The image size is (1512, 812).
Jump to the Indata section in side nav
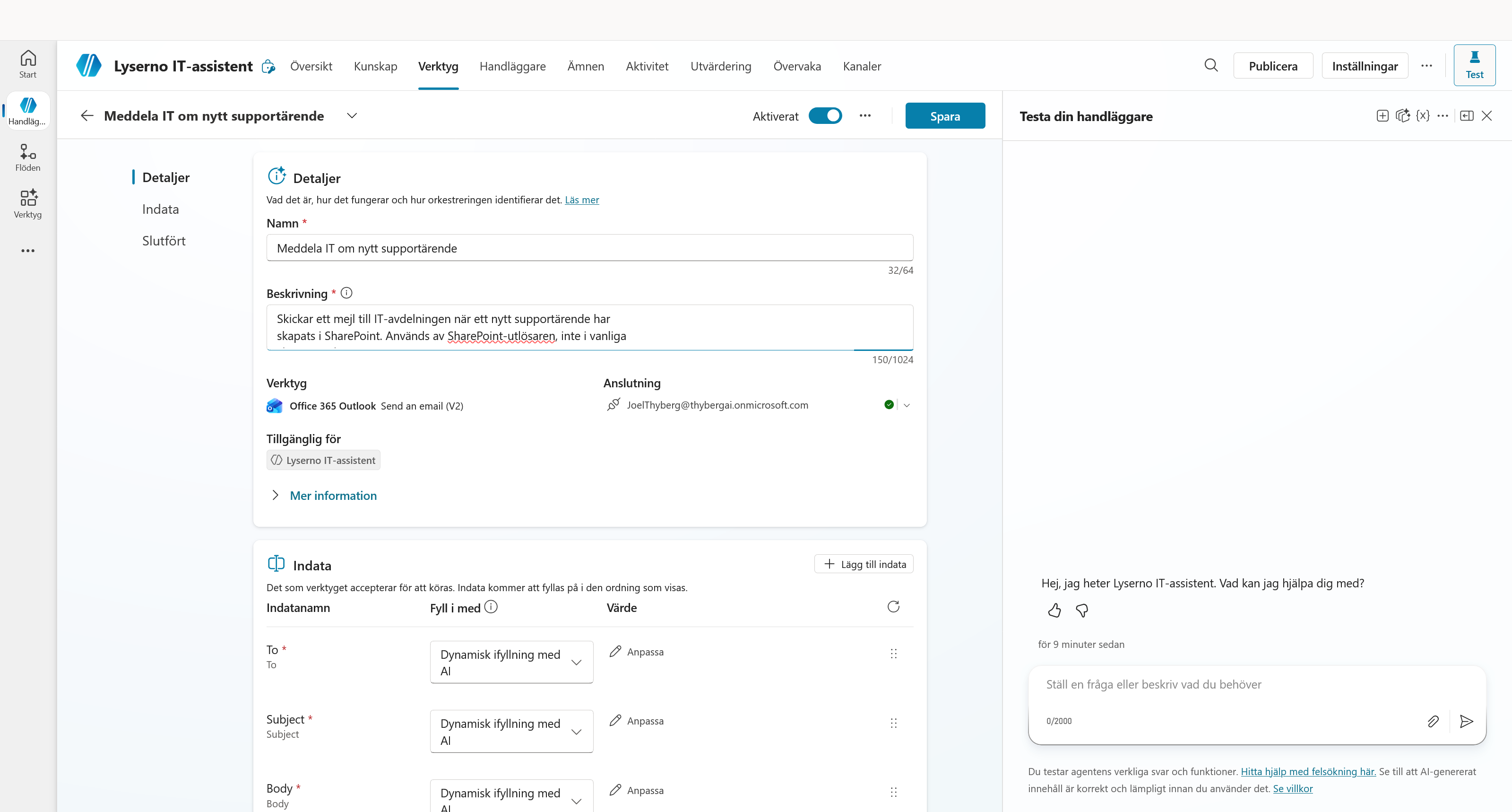160,209
